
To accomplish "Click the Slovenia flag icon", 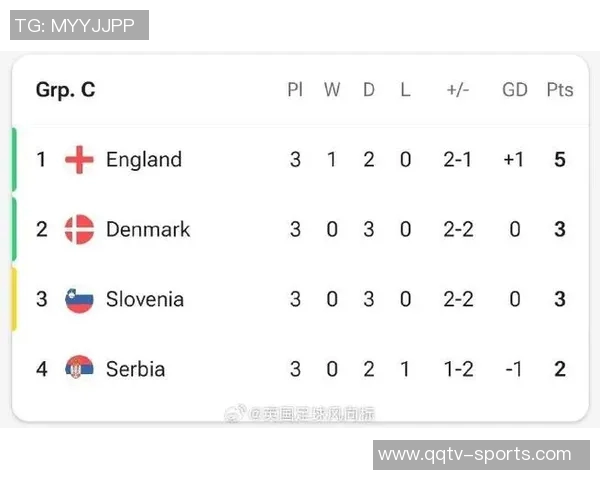I will coord(79,299).
